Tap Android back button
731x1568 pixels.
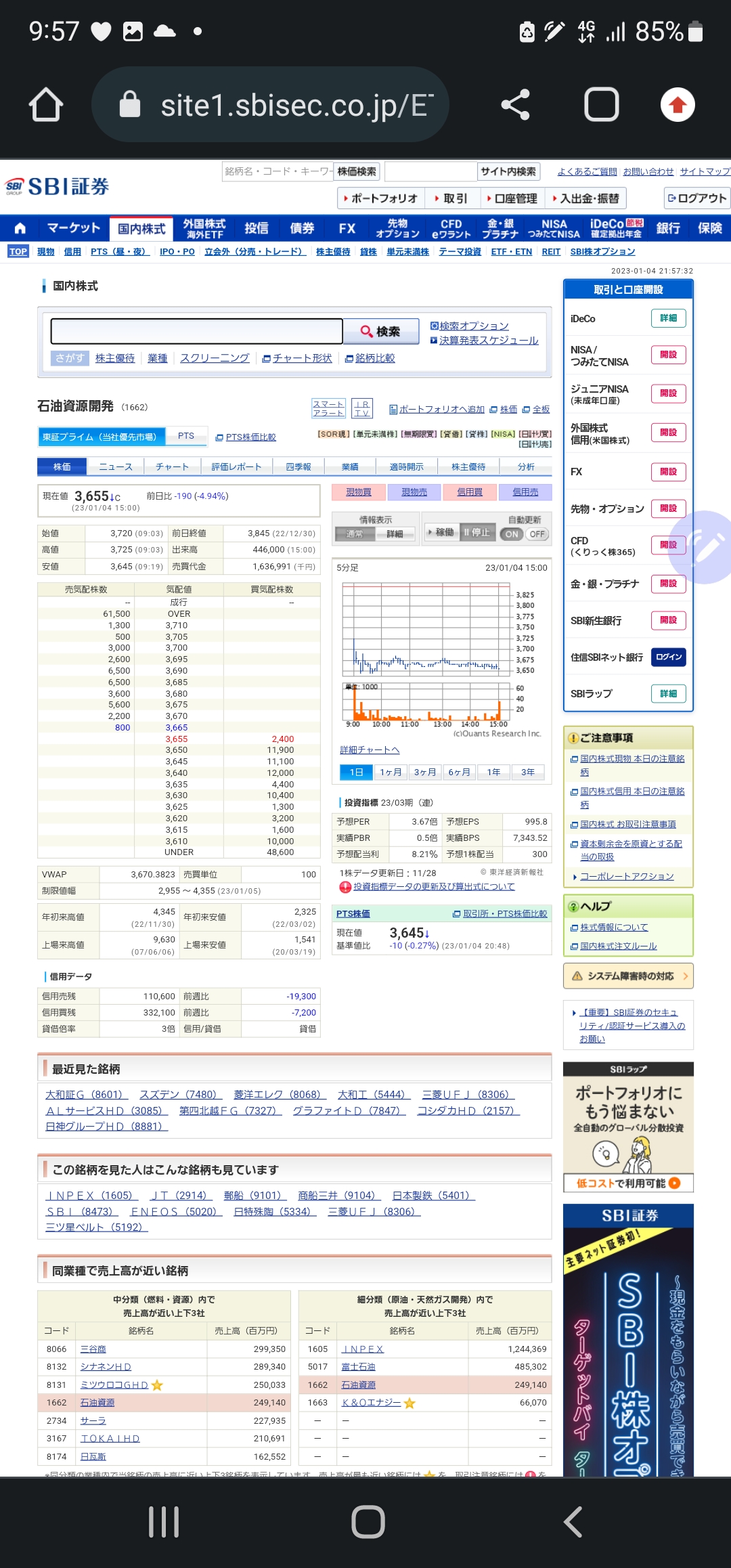pos(573,1523)
